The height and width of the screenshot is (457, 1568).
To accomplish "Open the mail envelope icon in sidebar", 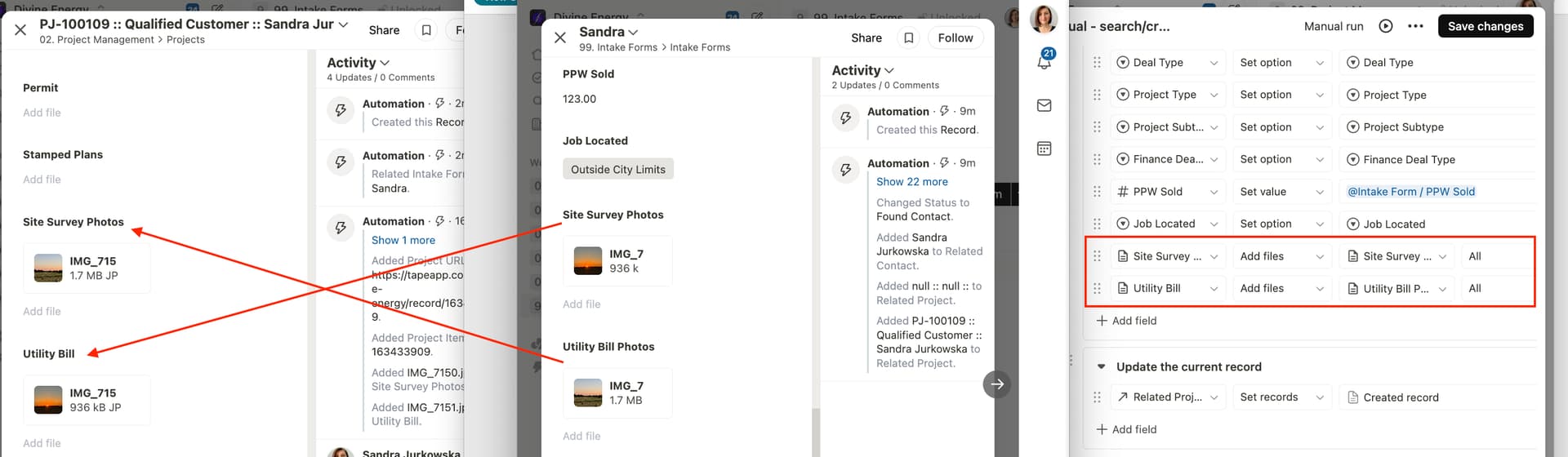I will [x=1044, y=105].
